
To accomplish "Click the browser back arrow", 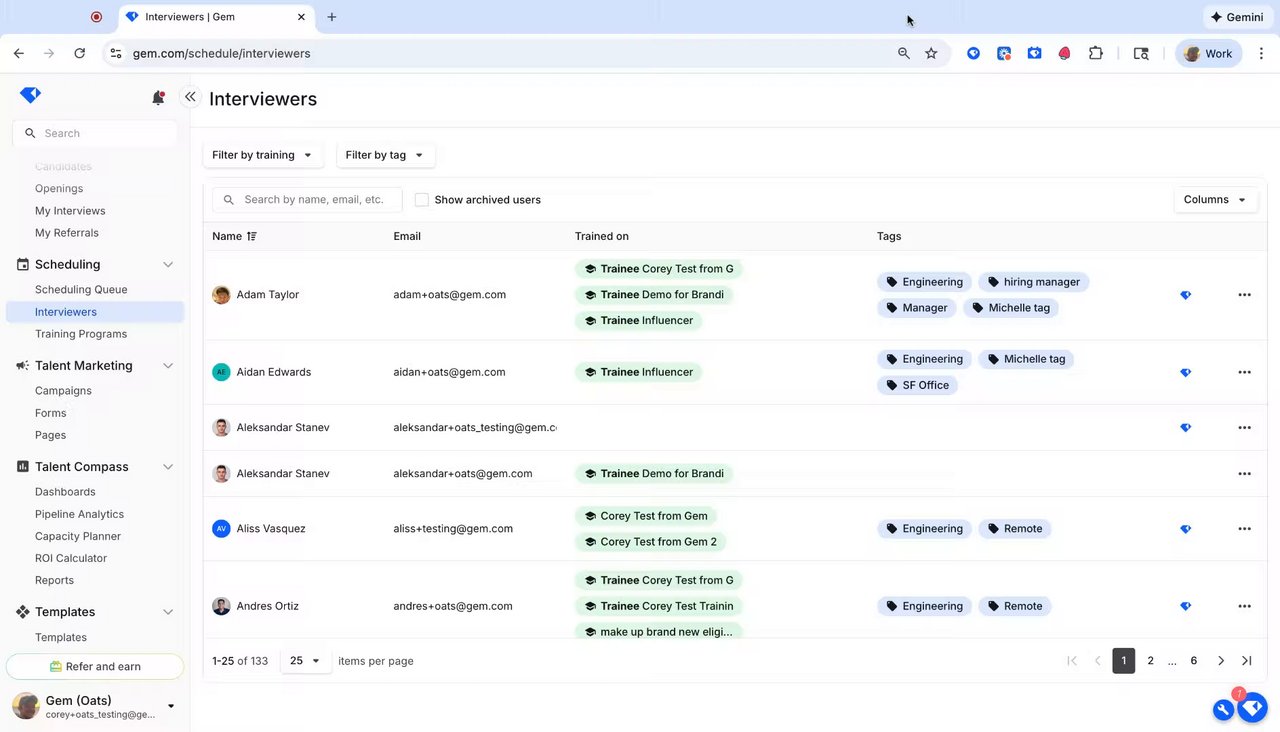I will click(19, 53).
